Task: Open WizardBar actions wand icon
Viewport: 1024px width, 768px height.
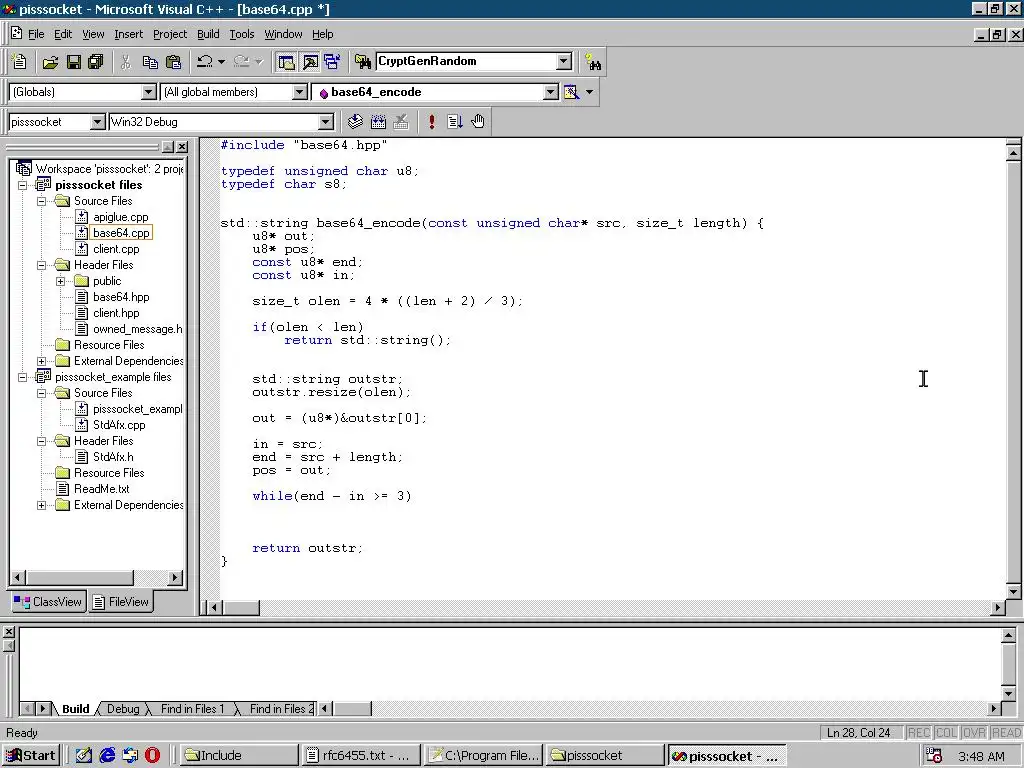Action: (x=571, y=92)
